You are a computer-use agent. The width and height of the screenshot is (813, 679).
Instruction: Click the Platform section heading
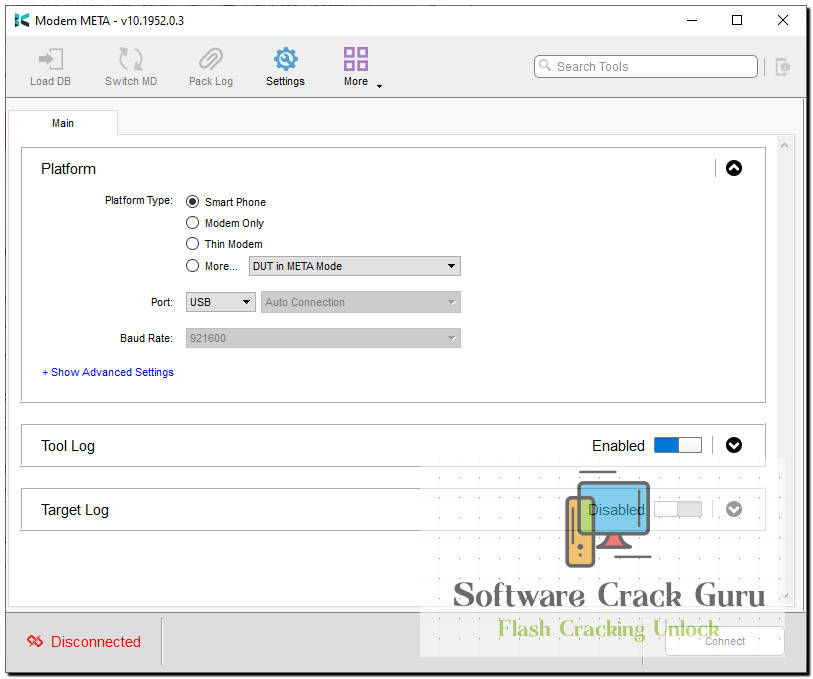click(68, 169)
